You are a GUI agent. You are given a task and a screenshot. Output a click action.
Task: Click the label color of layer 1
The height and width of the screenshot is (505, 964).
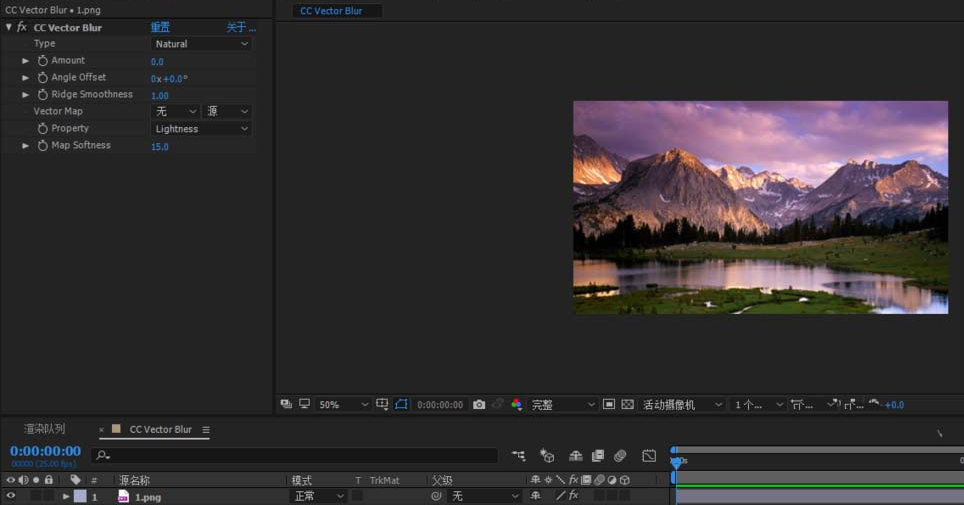click(x=80, y=496)
